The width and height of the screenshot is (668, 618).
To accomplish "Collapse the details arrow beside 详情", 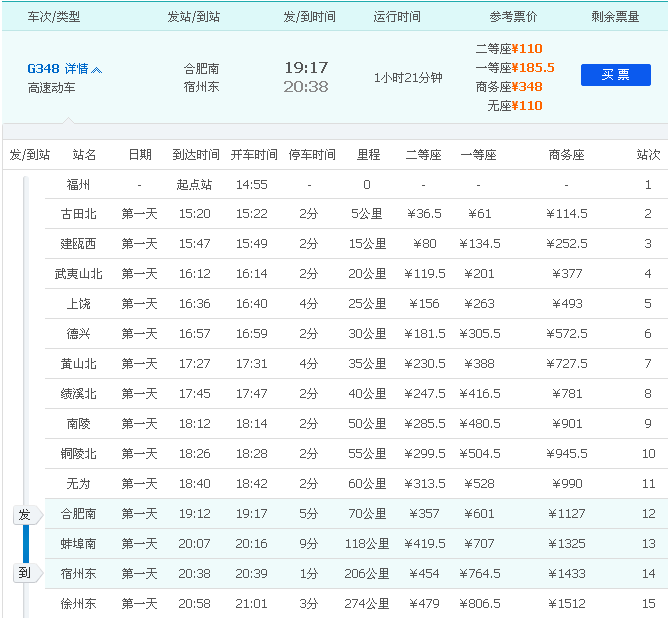I will pos(97,70).
